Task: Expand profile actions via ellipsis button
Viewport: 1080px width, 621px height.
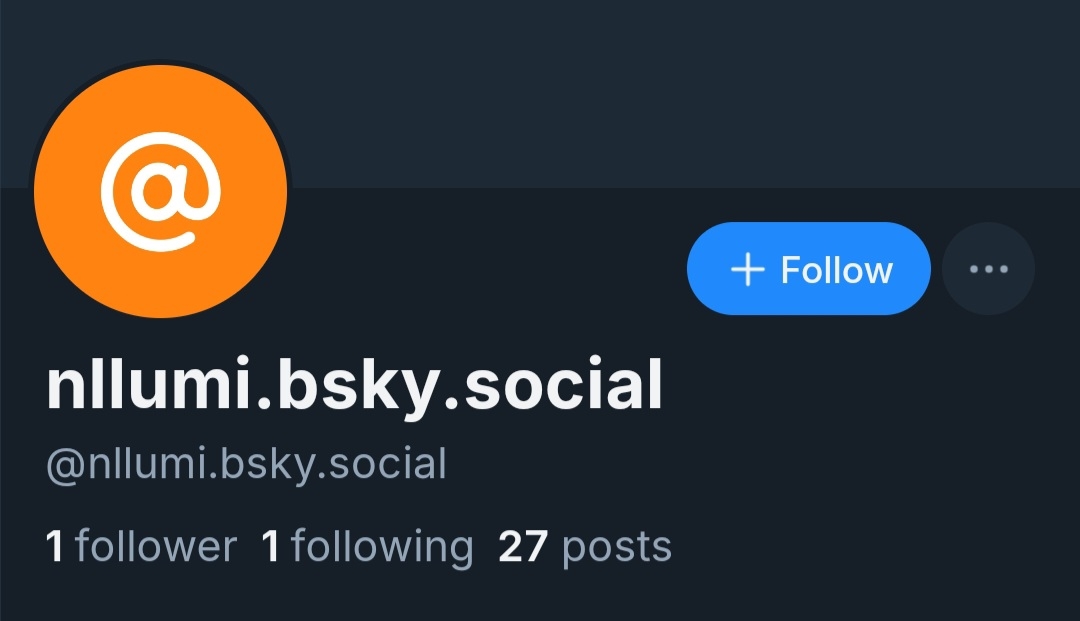Action: (988, 269)
